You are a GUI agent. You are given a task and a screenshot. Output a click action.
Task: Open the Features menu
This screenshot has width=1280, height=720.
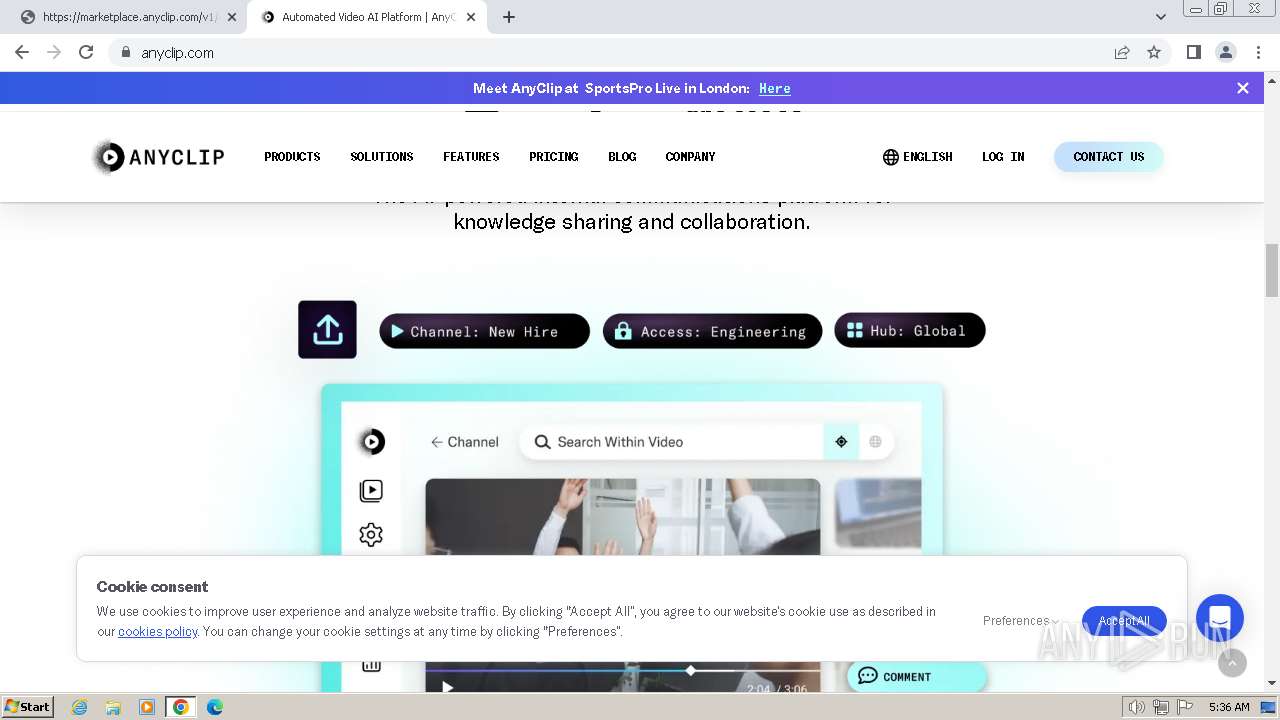(471, 157)
